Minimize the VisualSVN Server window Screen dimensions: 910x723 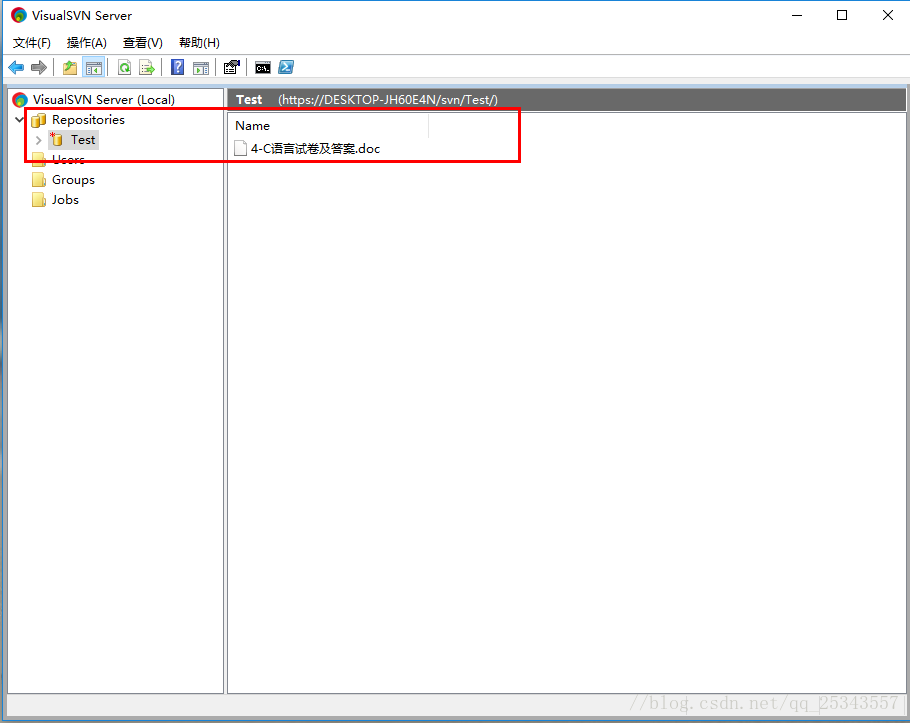pos(797,16)
